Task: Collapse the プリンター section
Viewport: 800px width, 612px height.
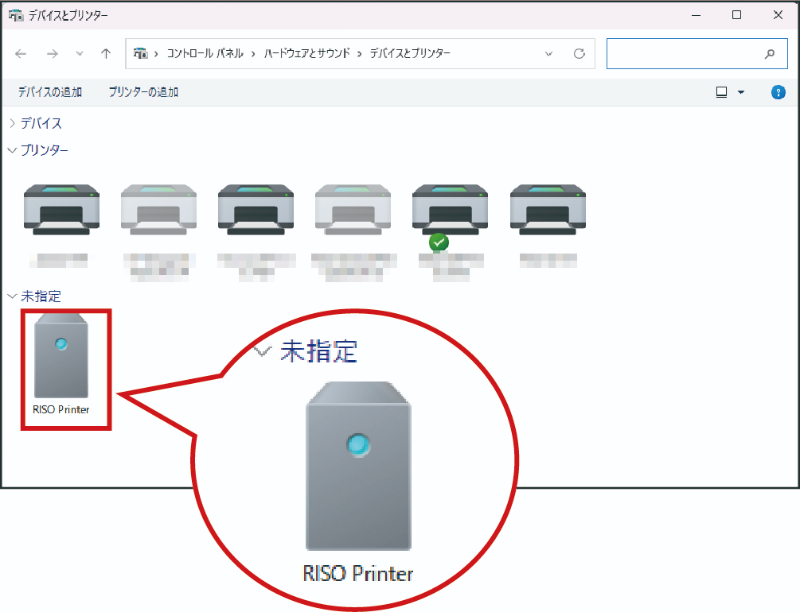Action: click(x=12, y=150)
